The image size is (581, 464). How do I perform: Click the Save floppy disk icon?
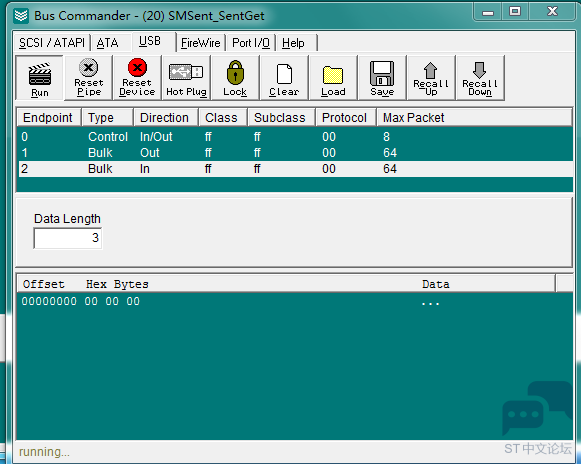382,73
